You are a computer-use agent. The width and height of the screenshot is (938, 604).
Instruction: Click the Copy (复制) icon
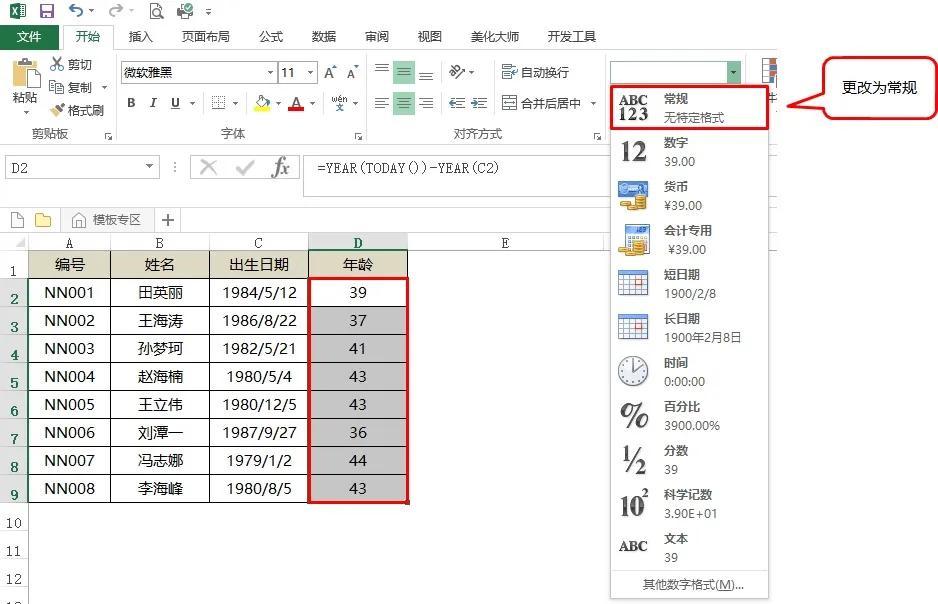[57, 87]
